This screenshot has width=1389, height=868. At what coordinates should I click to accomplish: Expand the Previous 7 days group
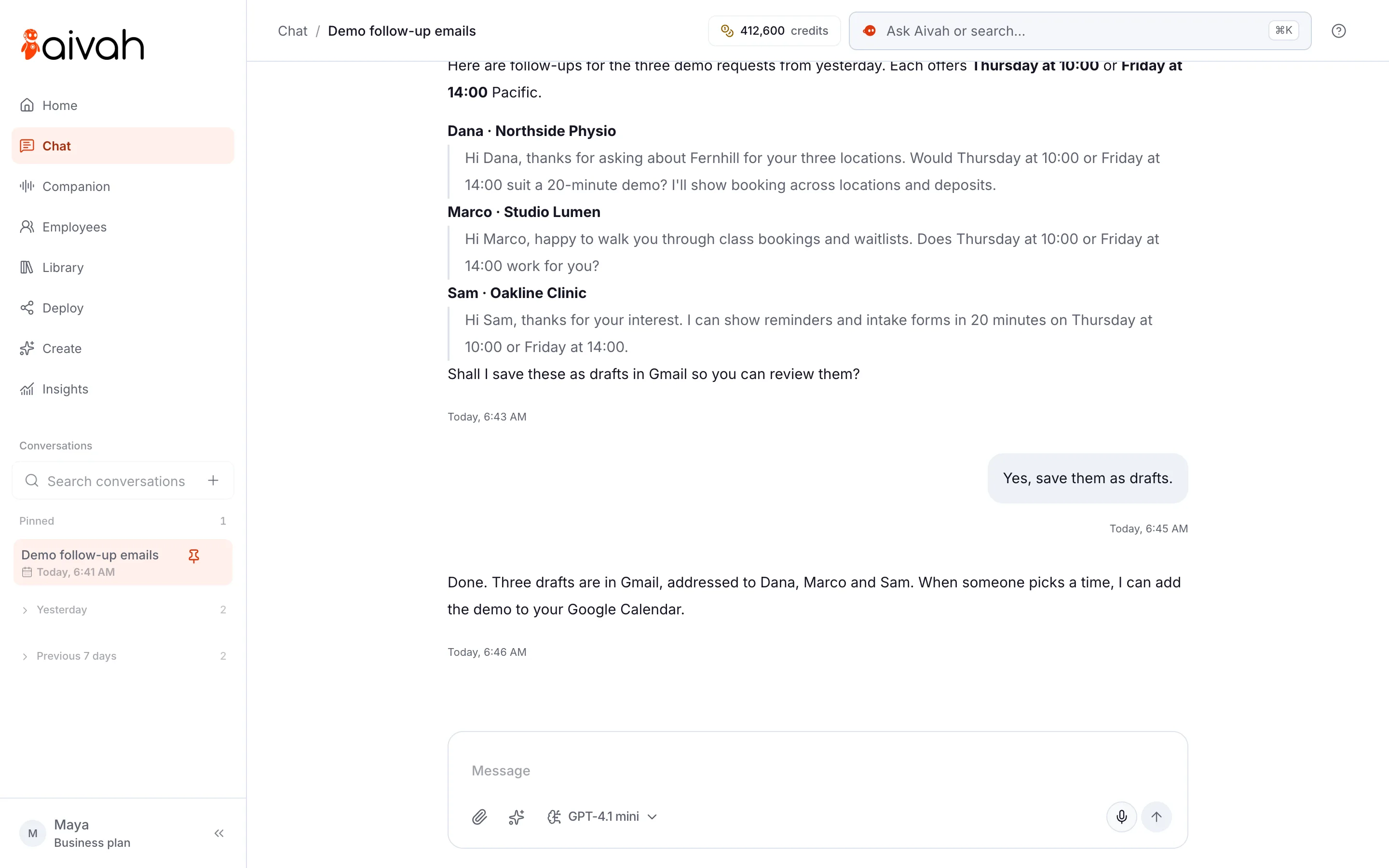click(x=123, y=656)
